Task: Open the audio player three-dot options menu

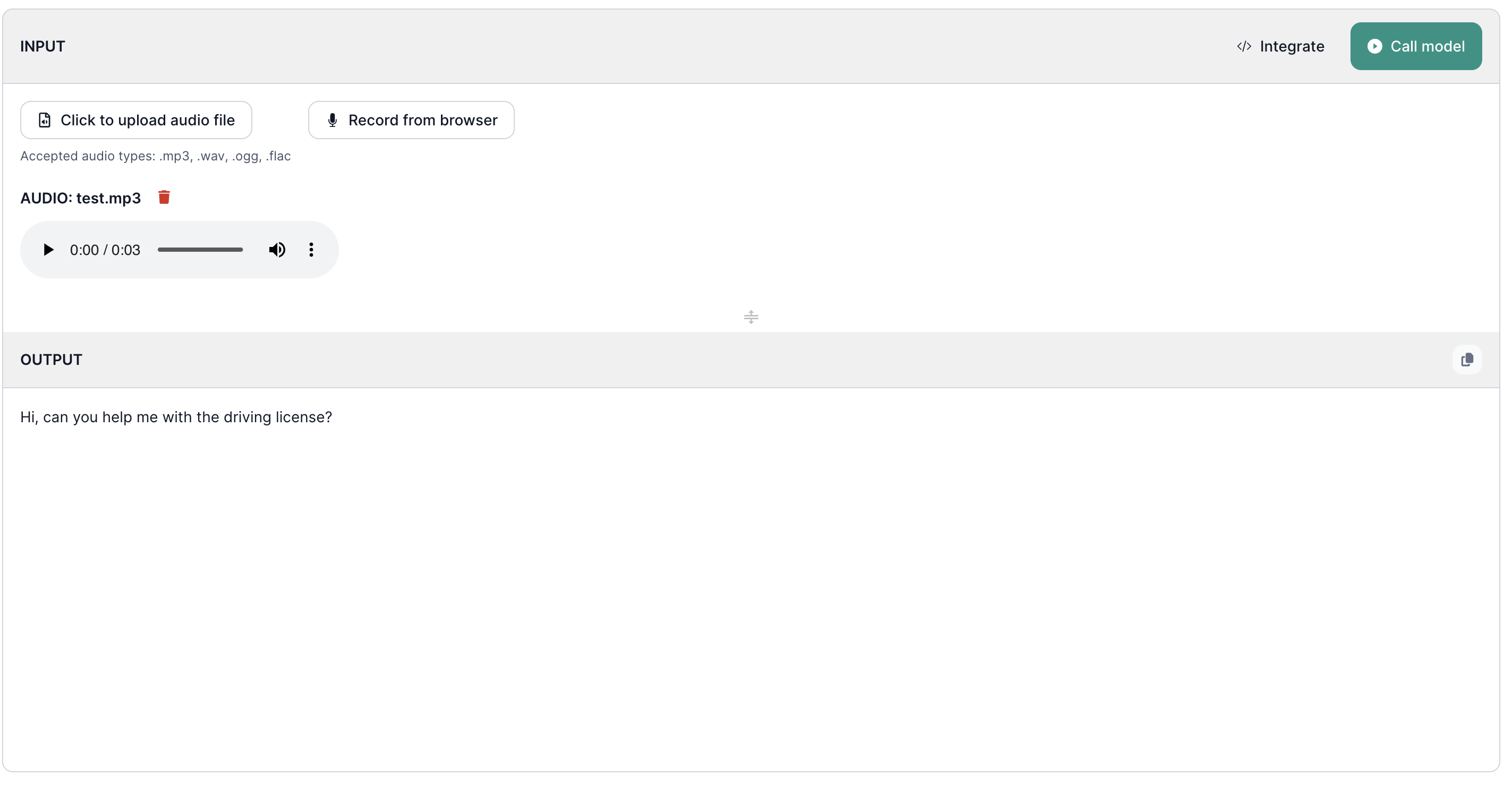Action: (311, 250)
